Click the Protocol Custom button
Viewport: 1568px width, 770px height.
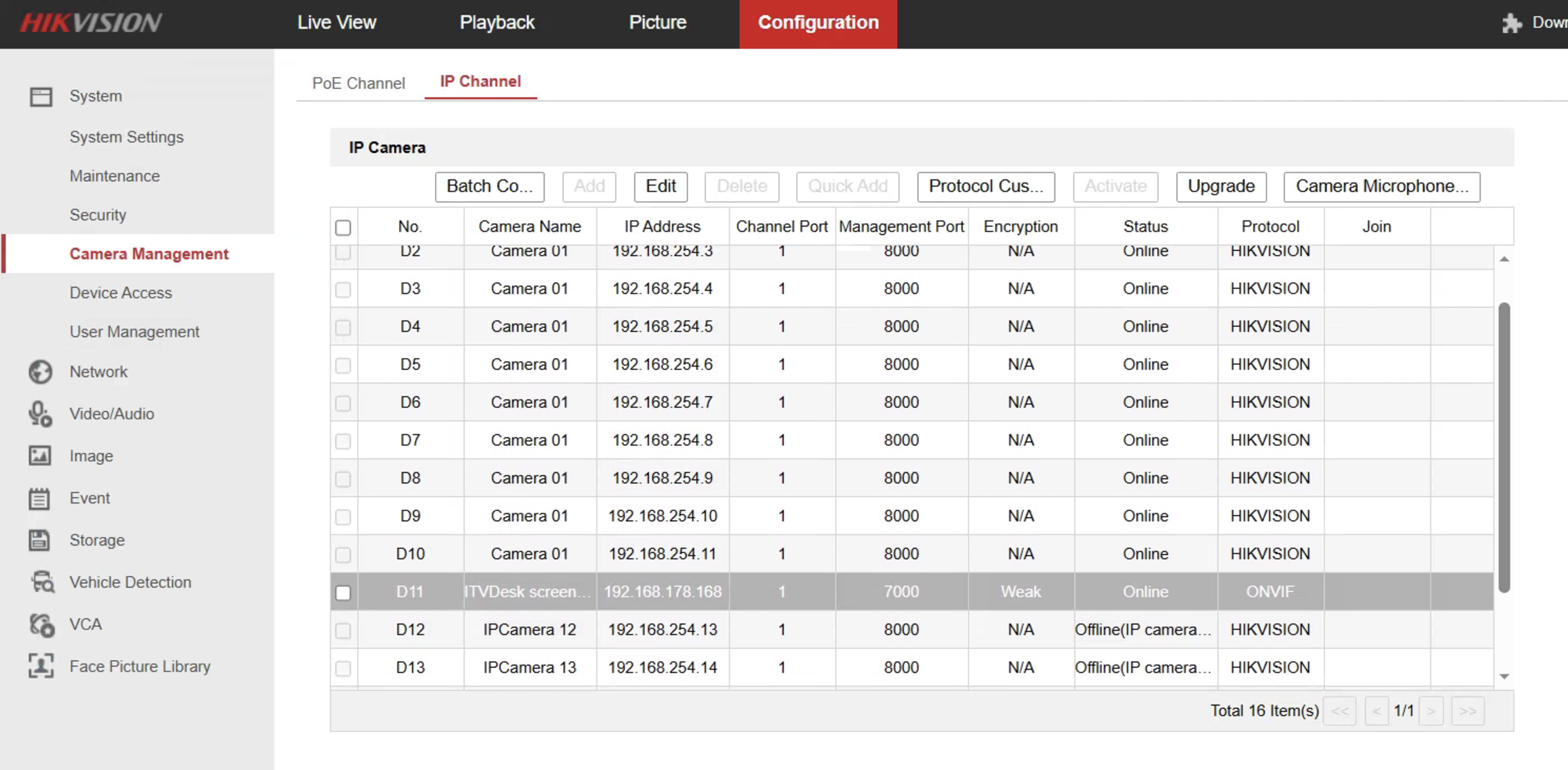985,186
